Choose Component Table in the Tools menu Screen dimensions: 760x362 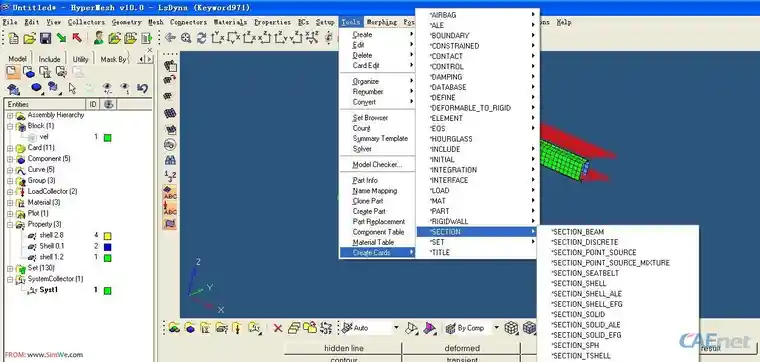click(377, 232)
